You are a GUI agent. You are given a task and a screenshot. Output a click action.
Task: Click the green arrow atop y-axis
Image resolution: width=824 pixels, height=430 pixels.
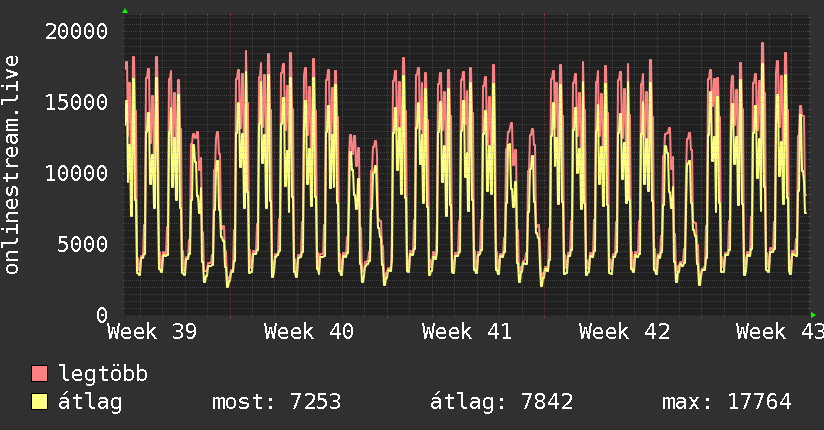point(125,11)
